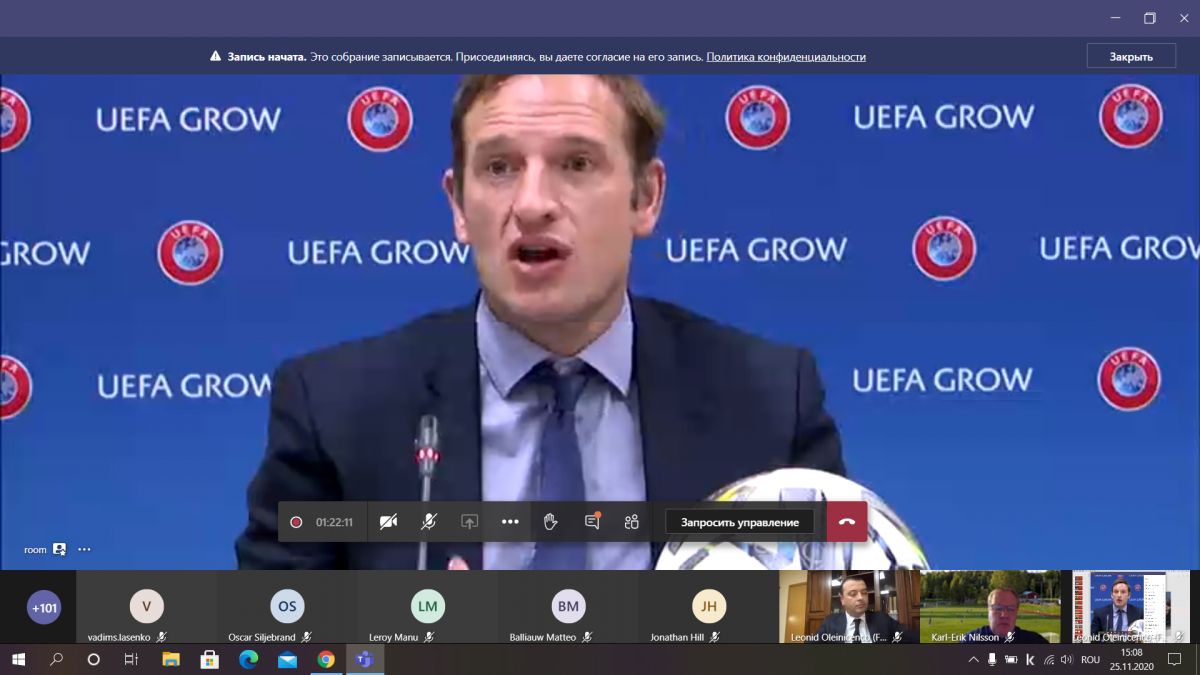Turn on the camera in the meeting toolbar

pos(388,522)
